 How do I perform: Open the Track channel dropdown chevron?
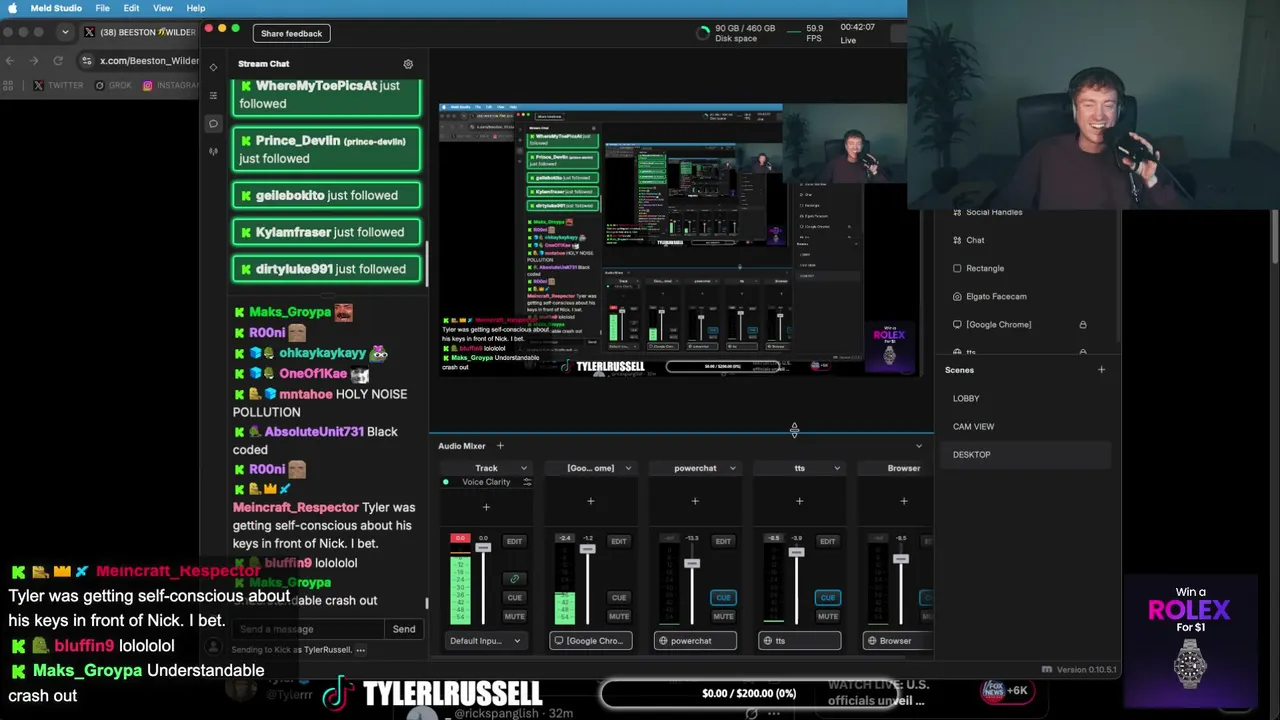[523, 468]
